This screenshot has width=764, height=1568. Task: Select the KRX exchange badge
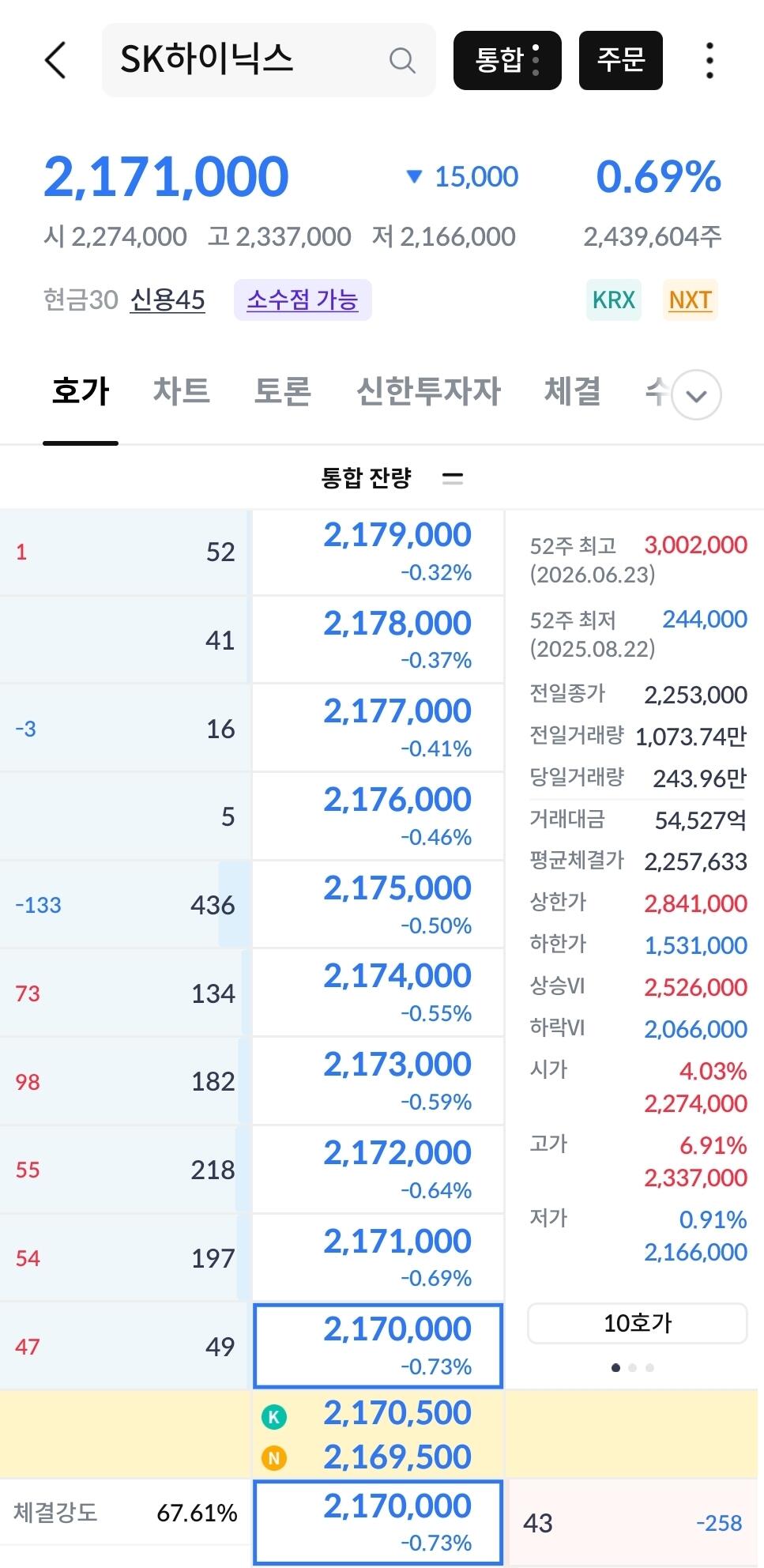(614, 300)
